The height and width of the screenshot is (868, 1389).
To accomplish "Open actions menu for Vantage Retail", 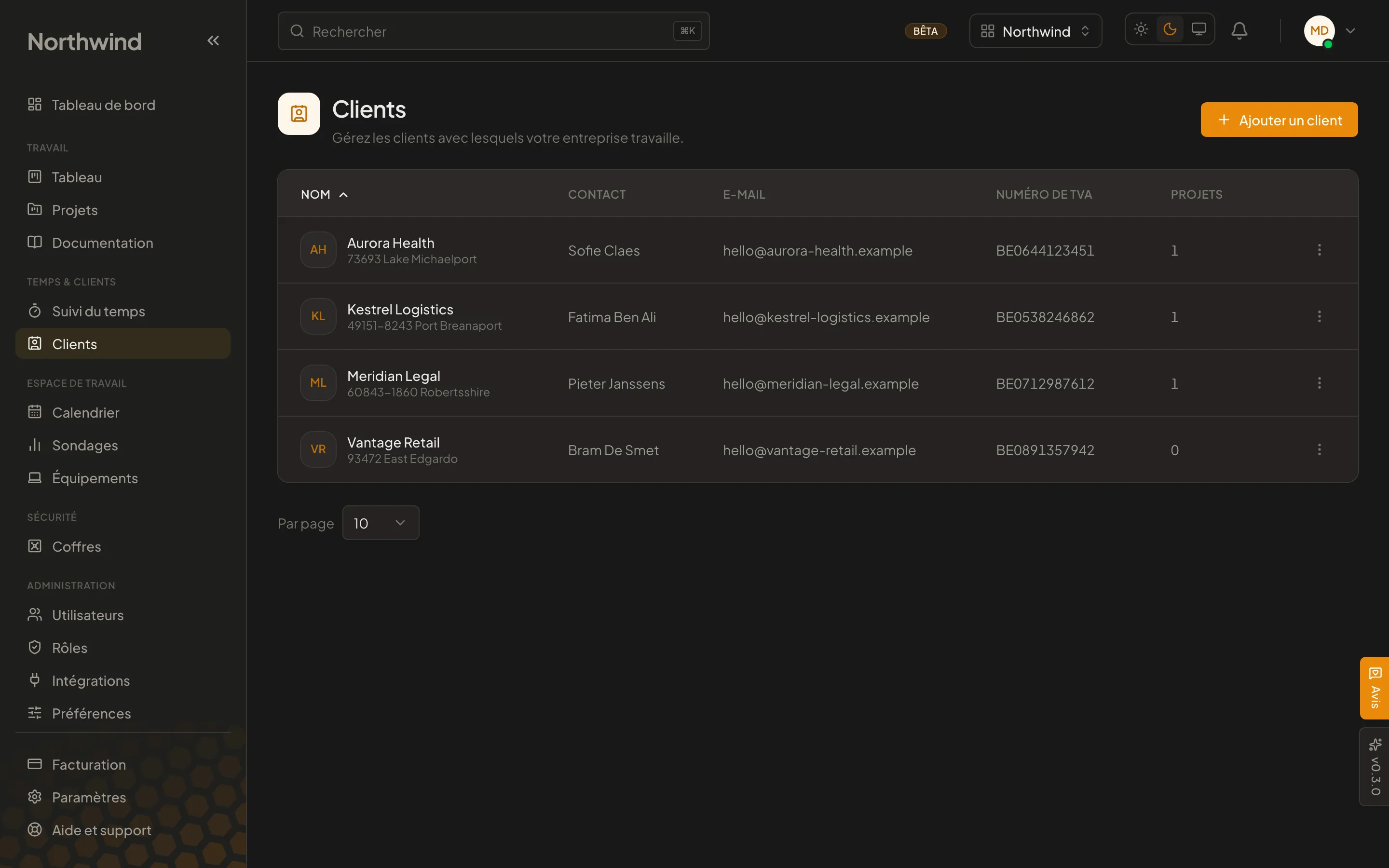I will pos(1319,449).
